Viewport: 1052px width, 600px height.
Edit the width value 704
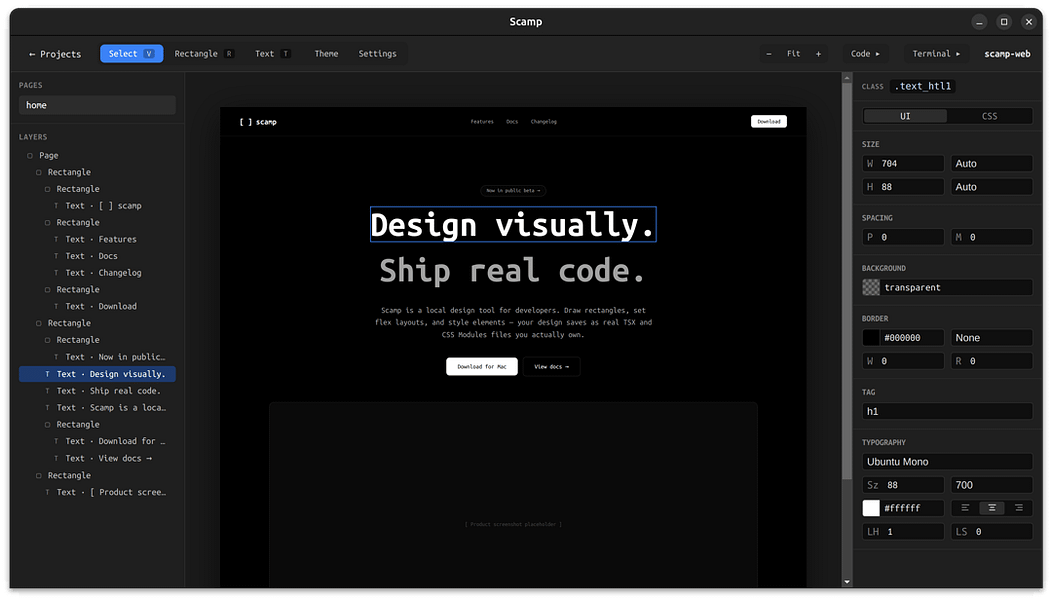(903, 164)
